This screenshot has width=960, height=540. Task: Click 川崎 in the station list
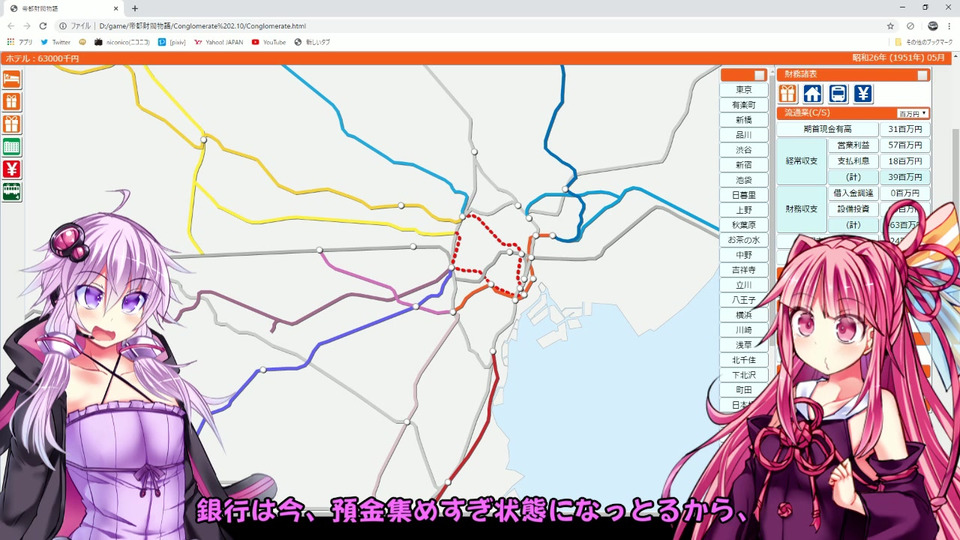coord(744,330)
